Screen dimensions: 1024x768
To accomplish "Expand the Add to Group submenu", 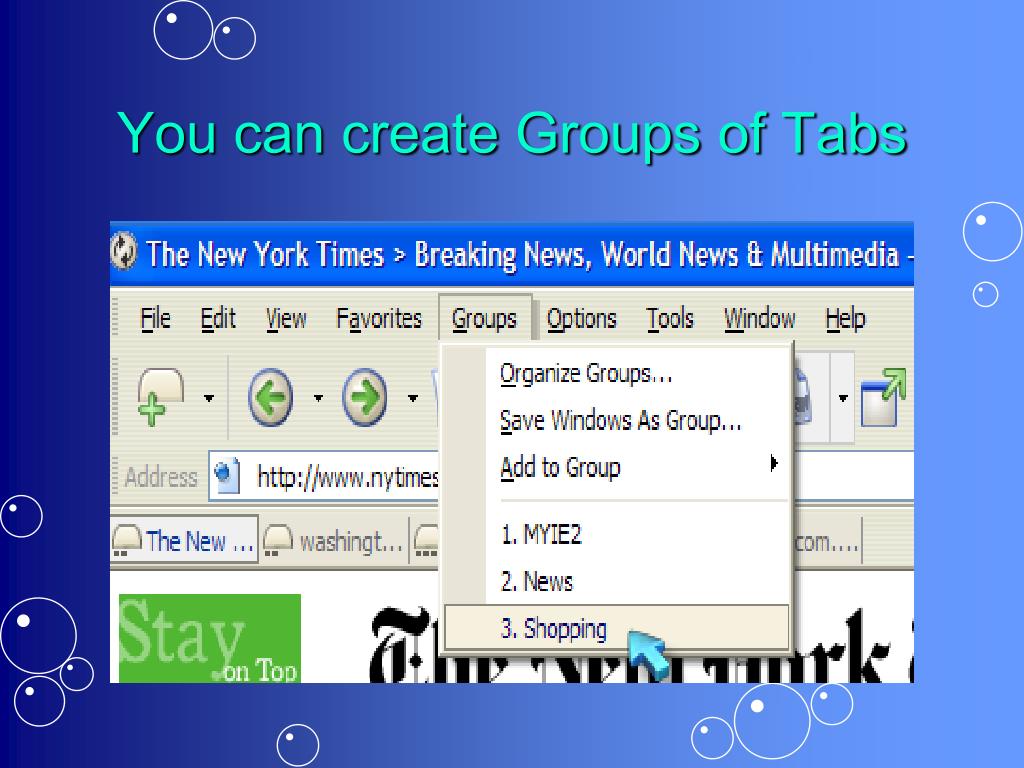I will click(616, 468).
